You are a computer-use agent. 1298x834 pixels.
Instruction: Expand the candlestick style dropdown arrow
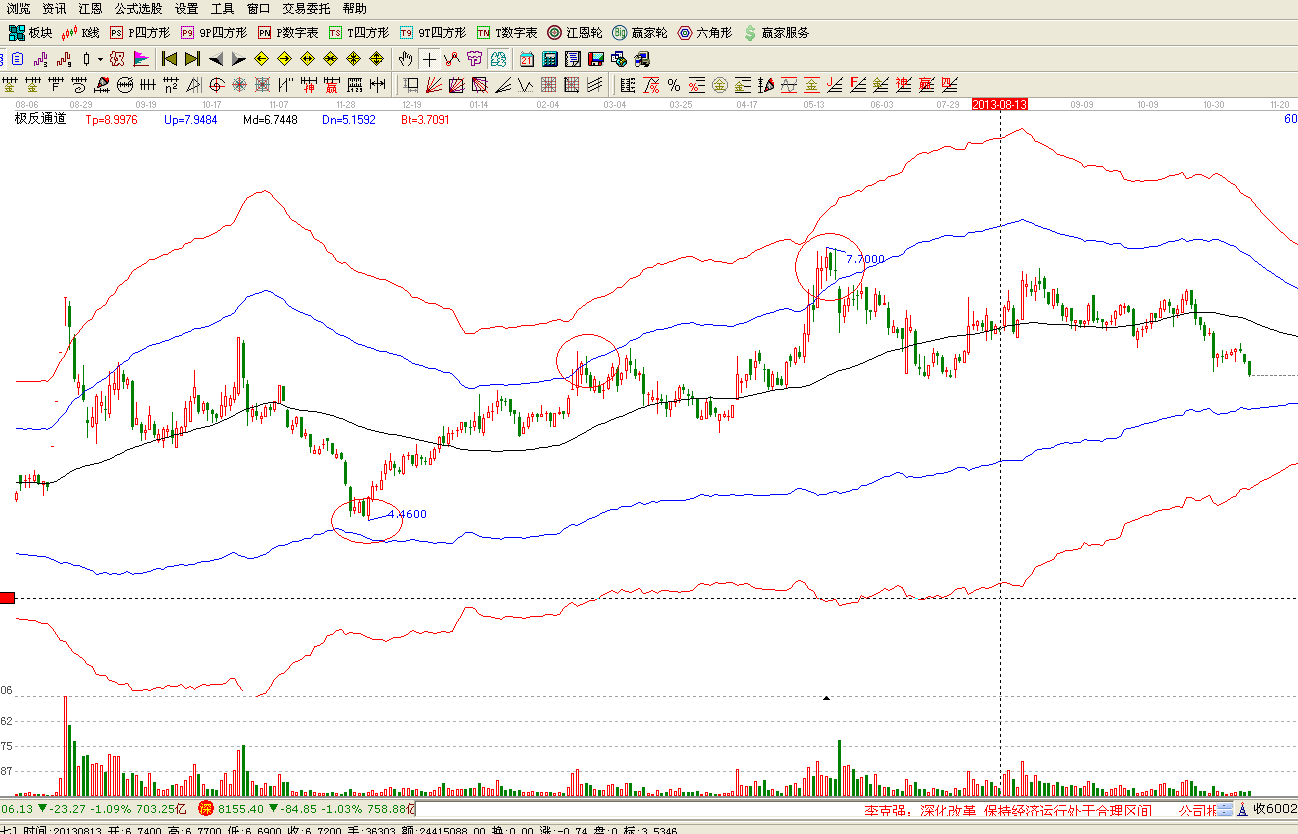[100, 59]
